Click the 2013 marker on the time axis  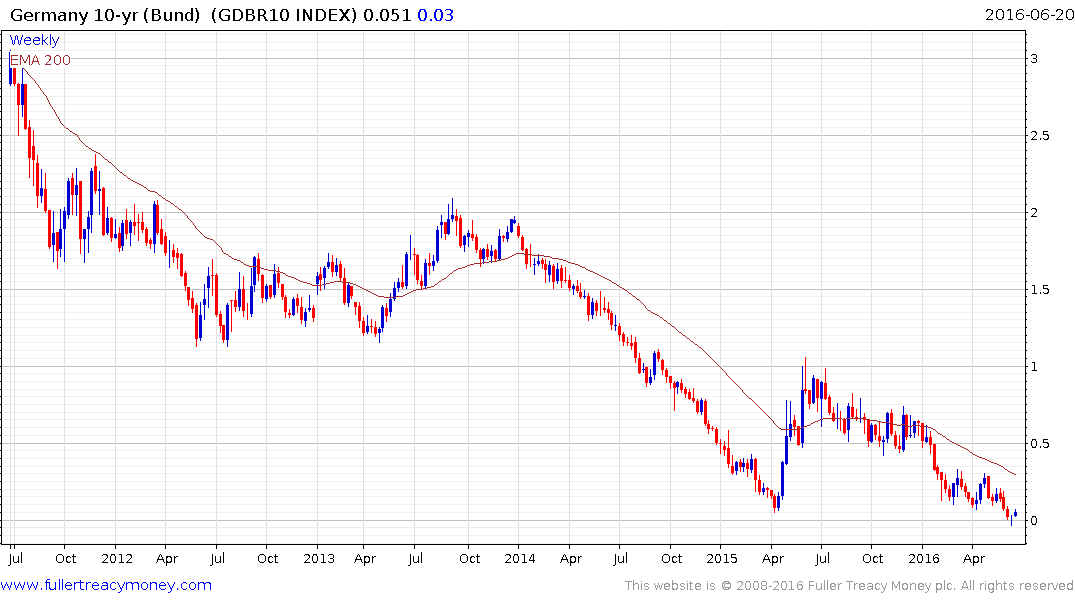(318, 558)
